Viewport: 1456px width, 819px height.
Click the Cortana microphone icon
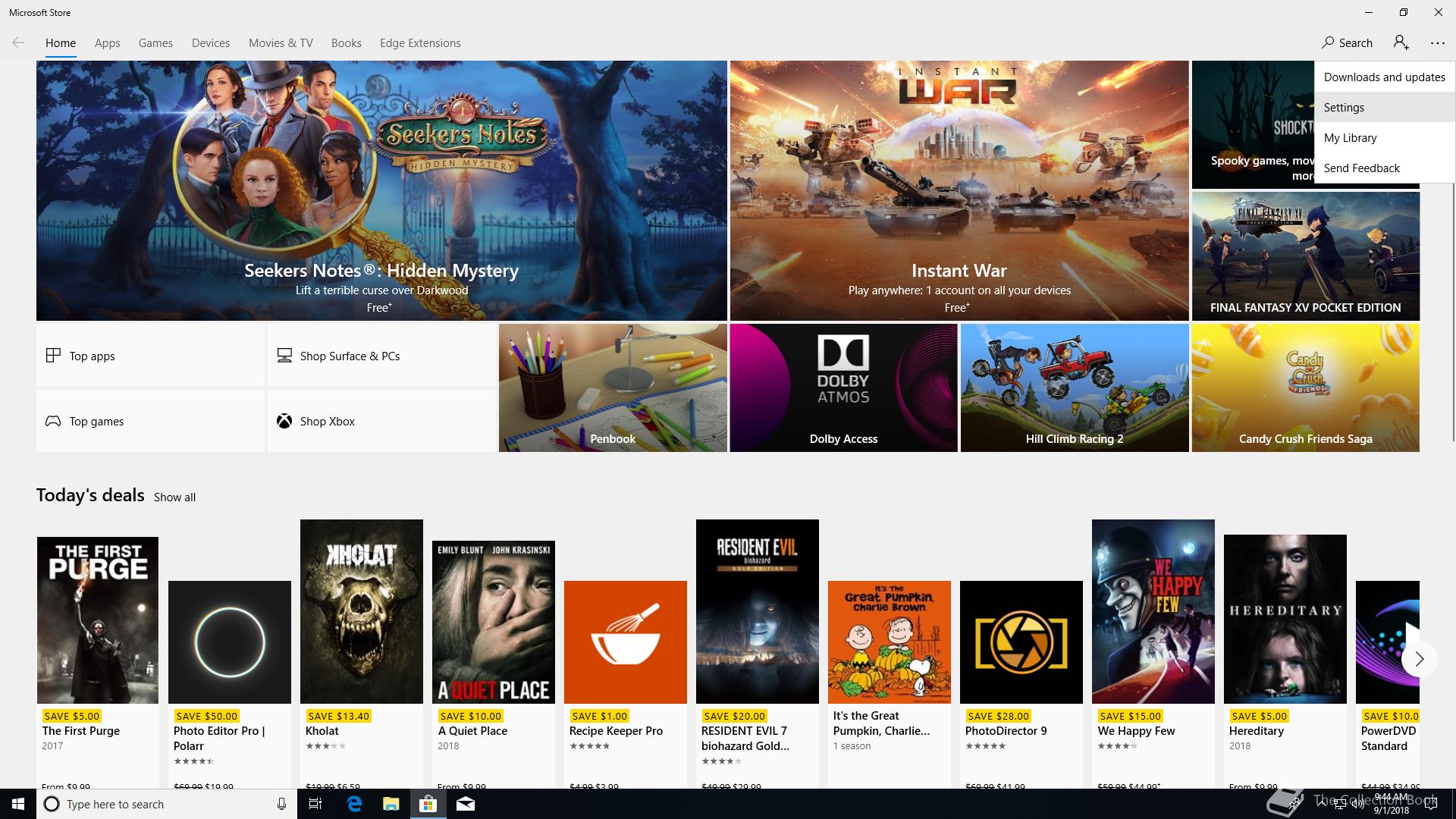[x=281, y=804]
